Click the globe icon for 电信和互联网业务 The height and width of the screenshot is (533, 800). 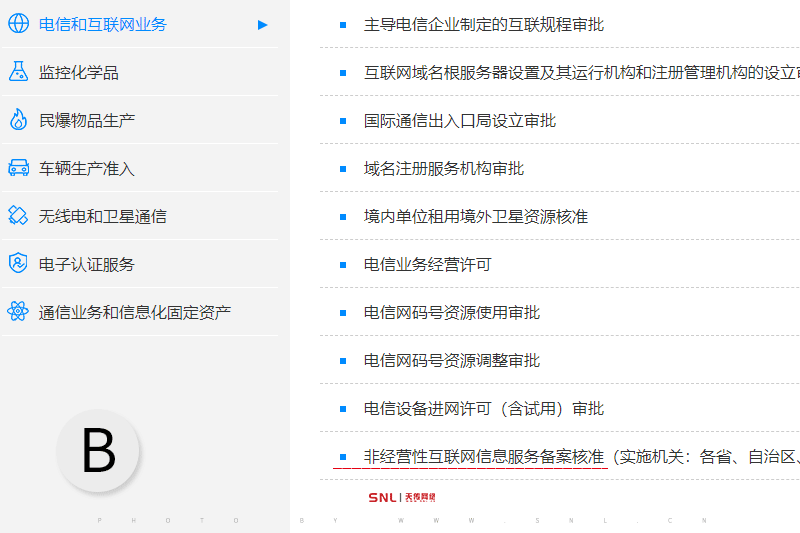18,24
